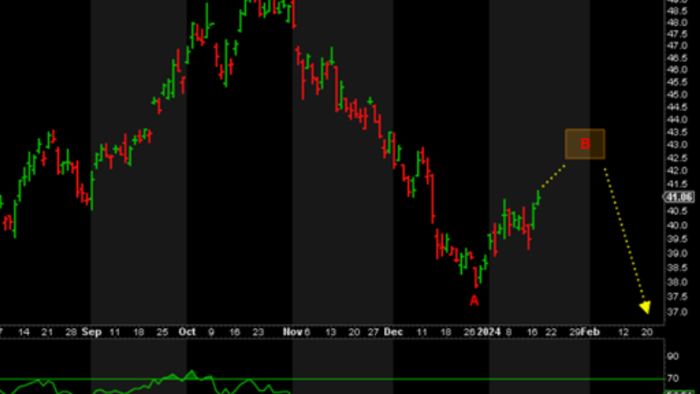Click the 46.5 price axis label
Screen dimensions: 700x394
pyautogui.click(x=677, y=58)
